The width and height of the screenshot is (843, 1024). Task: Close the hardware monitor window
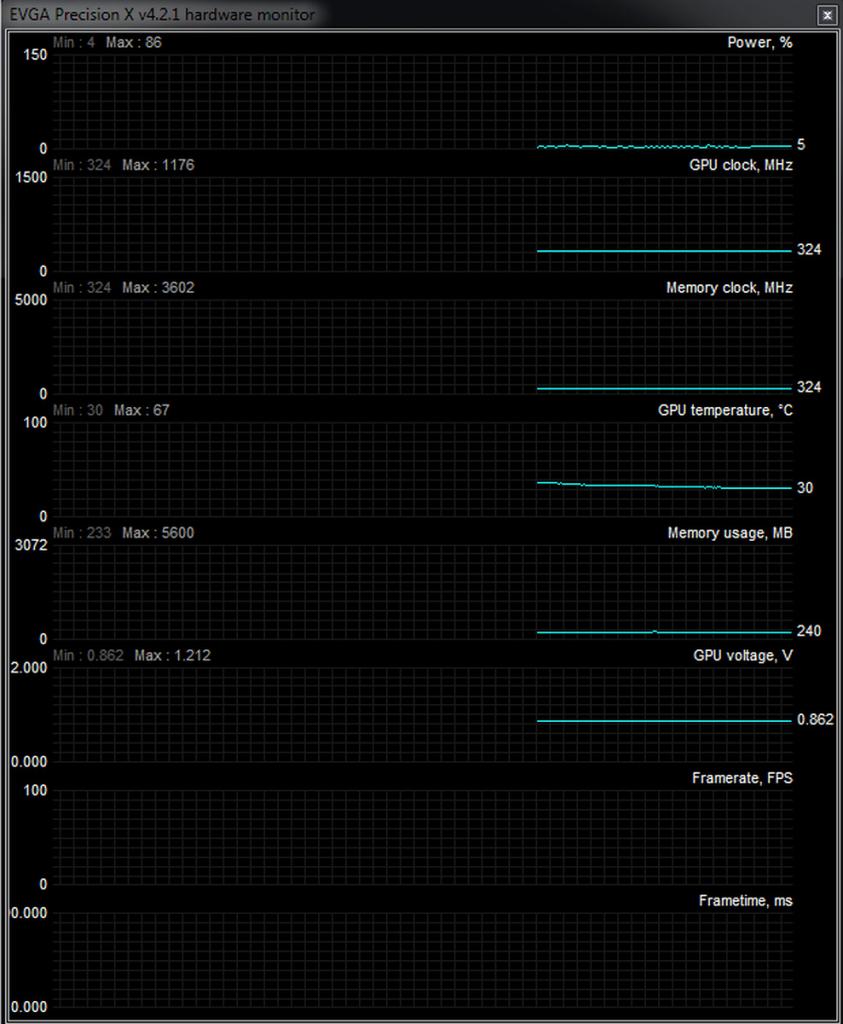click(x=827, y=15)
